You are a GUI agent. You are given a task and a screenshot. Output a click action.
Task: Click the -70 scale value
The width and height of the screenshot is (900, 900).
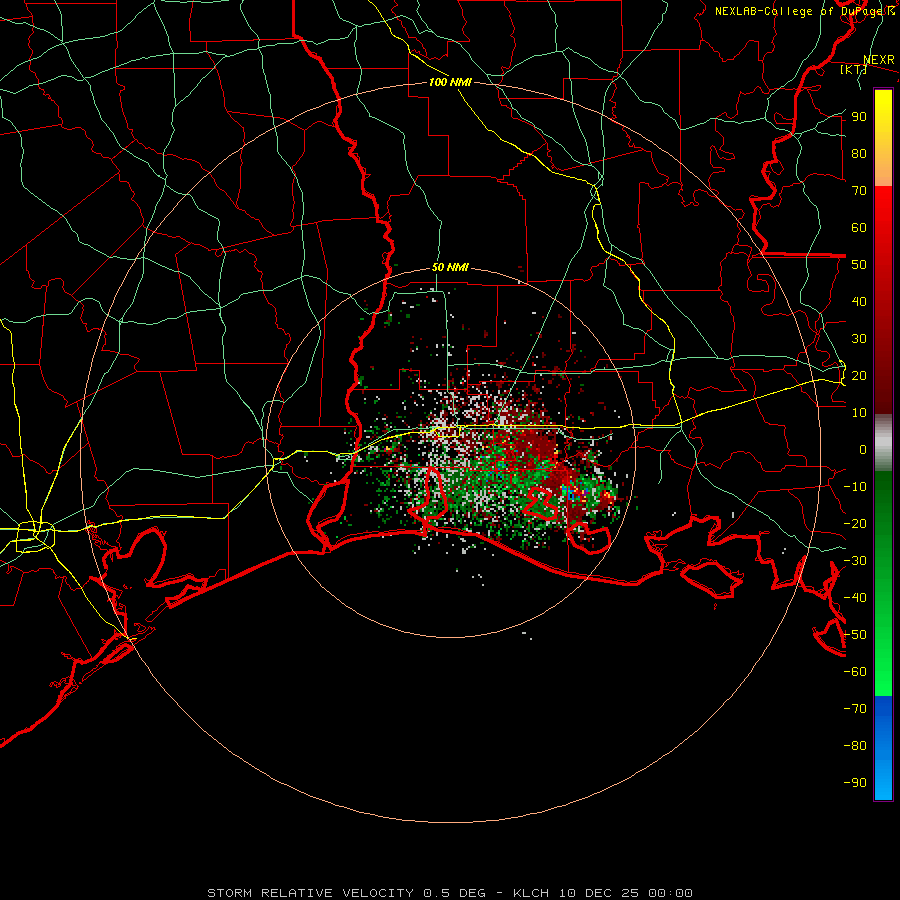pyautogui.click(x=855, y=709)
